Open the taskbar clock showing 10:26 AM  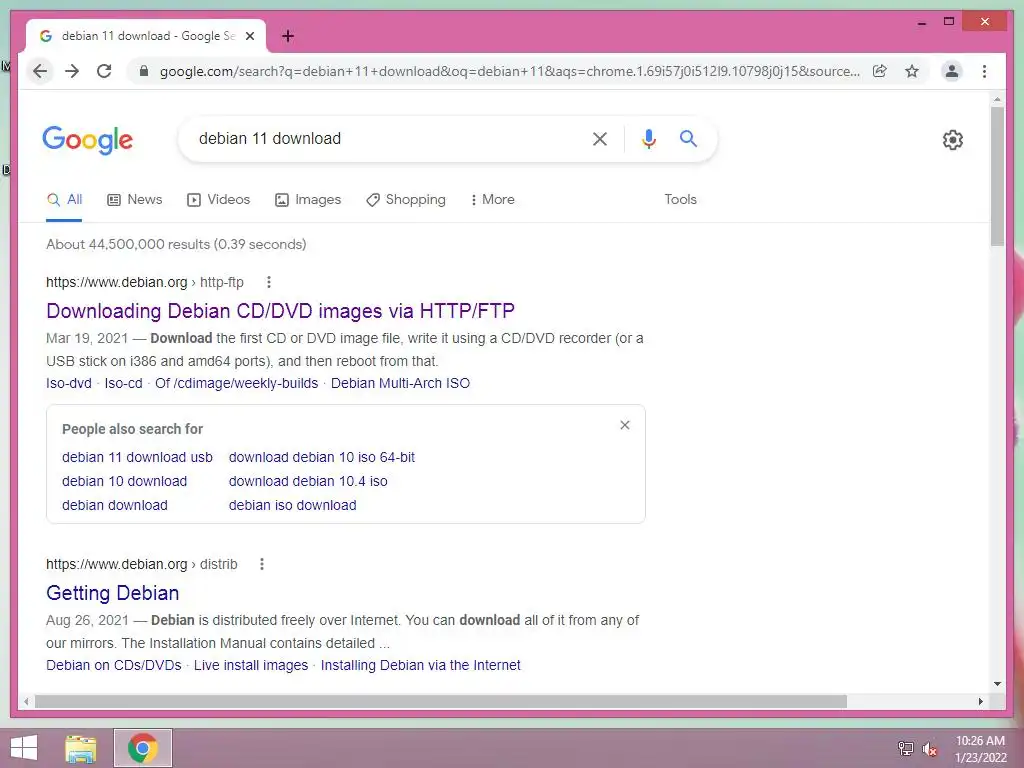(x=980, y=749)
